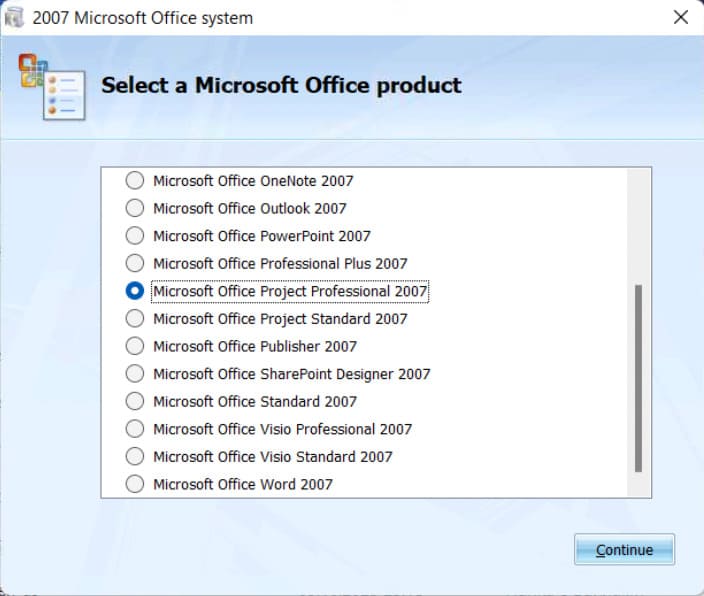Pick Microsoft Office Professional Plus 2007
Viewport: 704px width, 596px height.
pos(134,263)
